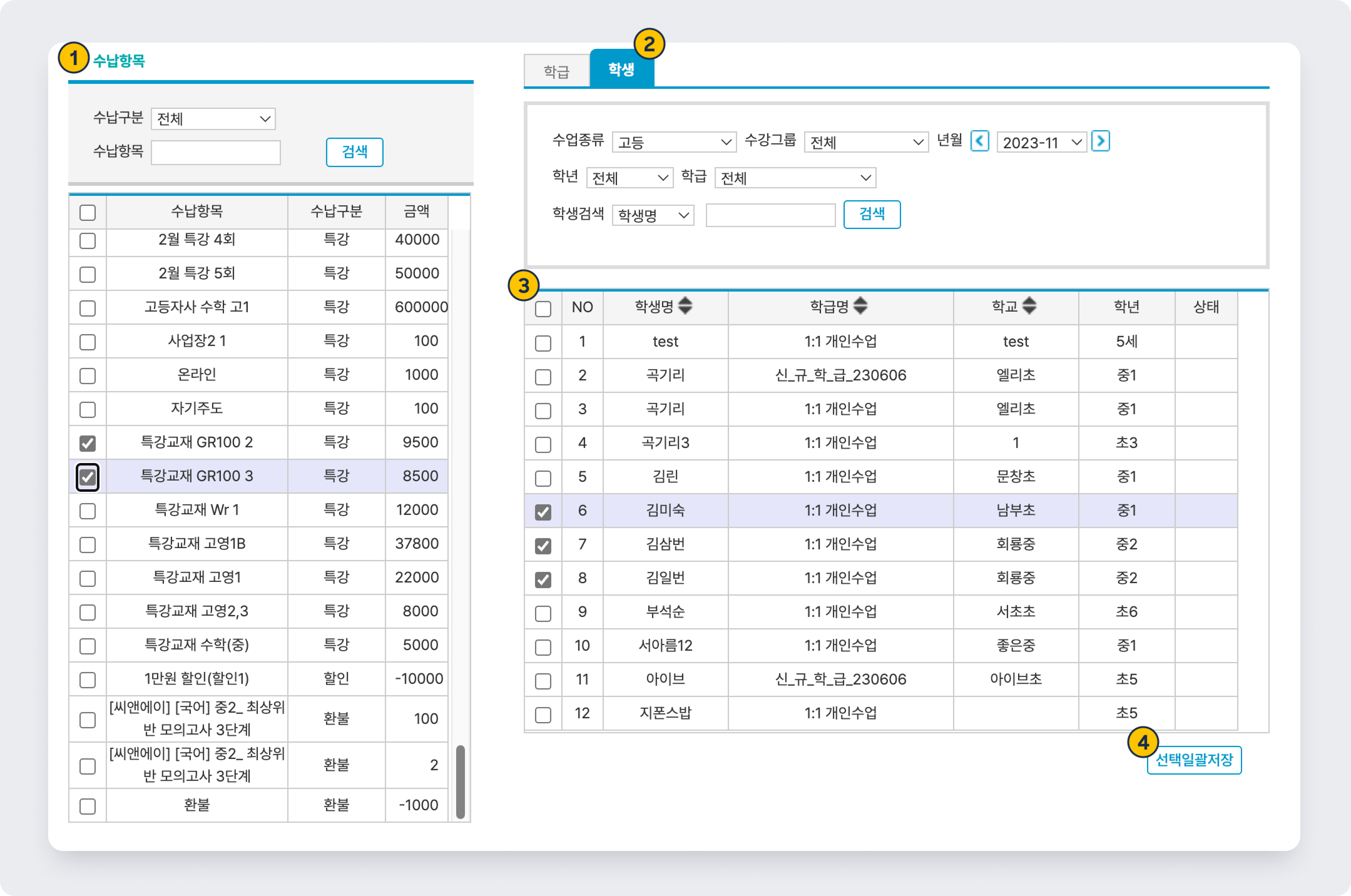Open the 2023-11 year-month dropdown
This screenshot has height=896, width=1351.
pyautogui.click(x=1041, y=142)
